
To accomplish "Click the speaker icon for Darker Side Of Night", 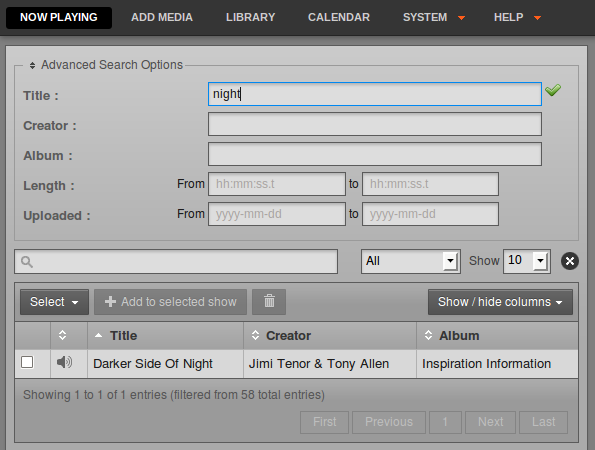I will point(65,362).
